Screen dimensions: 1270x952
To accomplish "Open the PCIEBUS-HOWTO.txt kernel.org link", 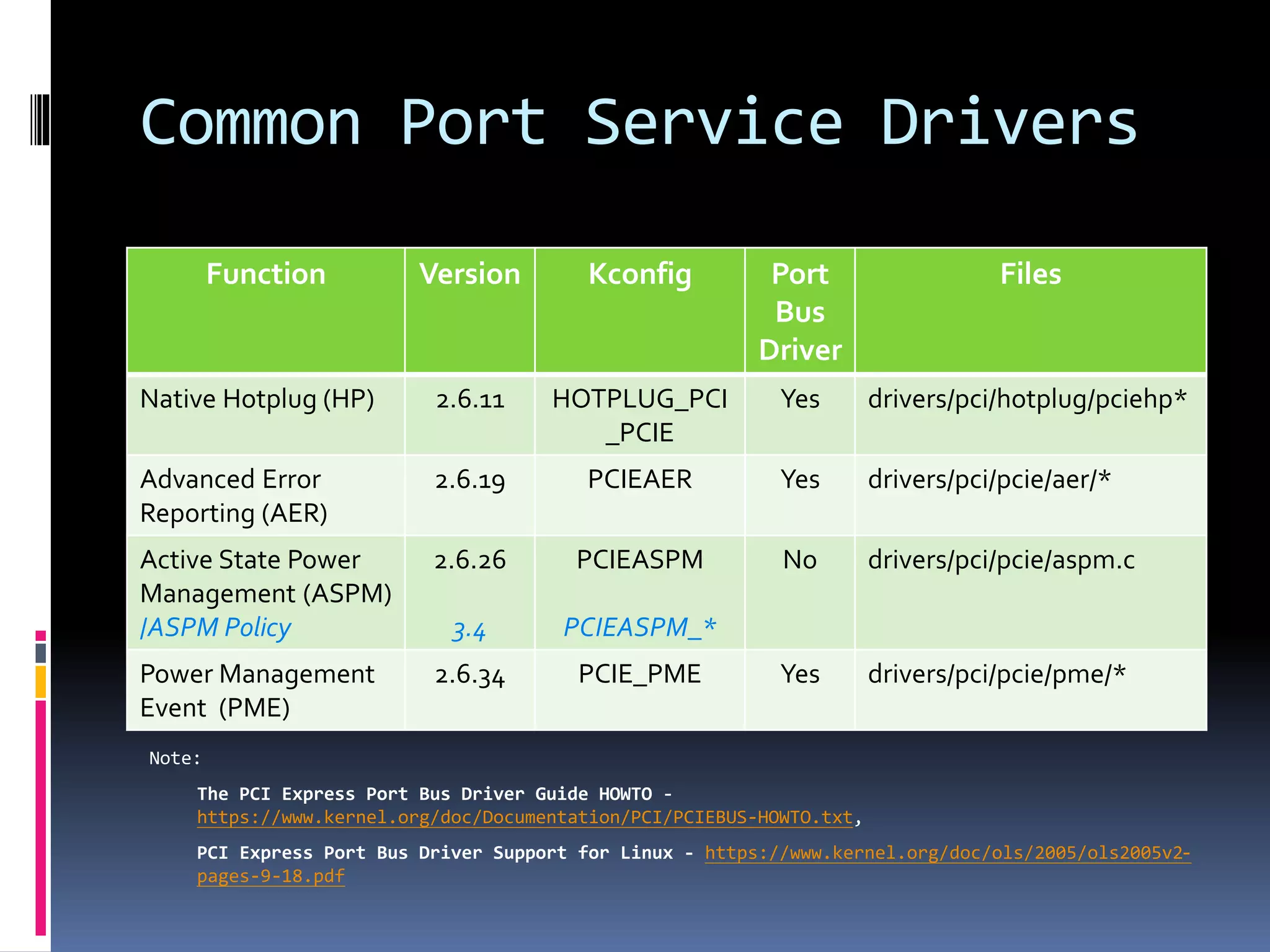I will coord(525,817).
